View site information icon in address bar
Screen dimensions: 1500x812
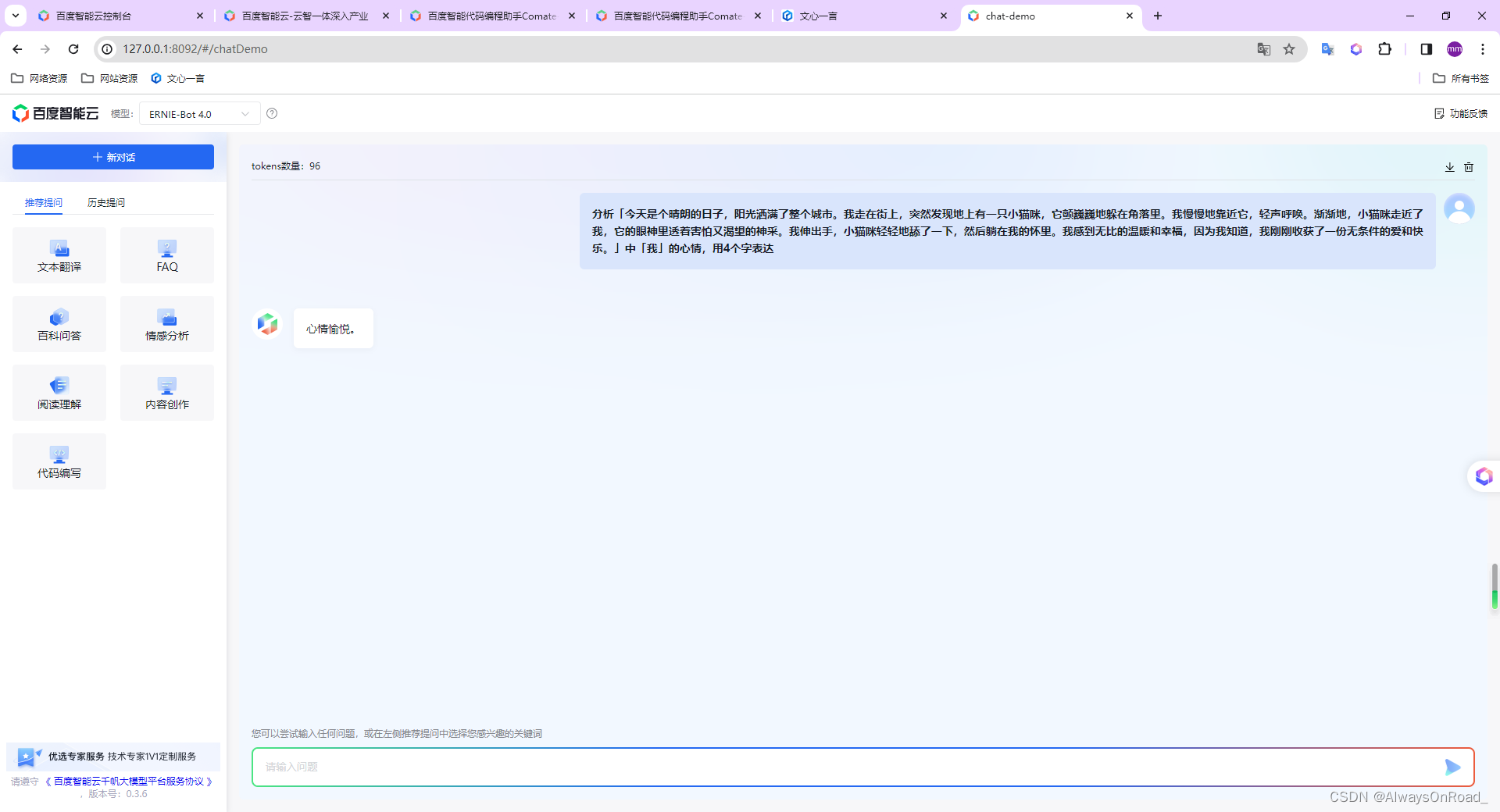(108, 49)
